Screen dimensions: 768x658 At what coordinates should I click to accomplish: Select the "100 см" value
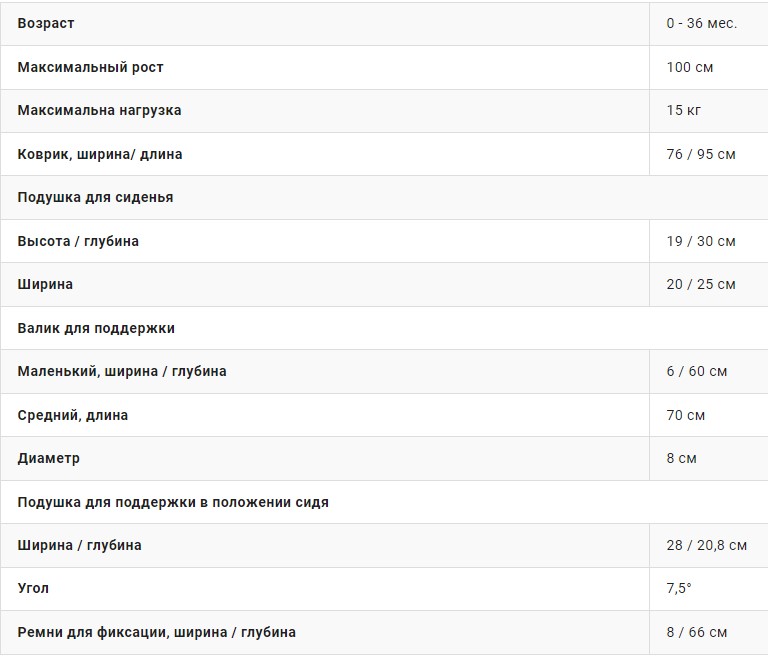(689, 67)
